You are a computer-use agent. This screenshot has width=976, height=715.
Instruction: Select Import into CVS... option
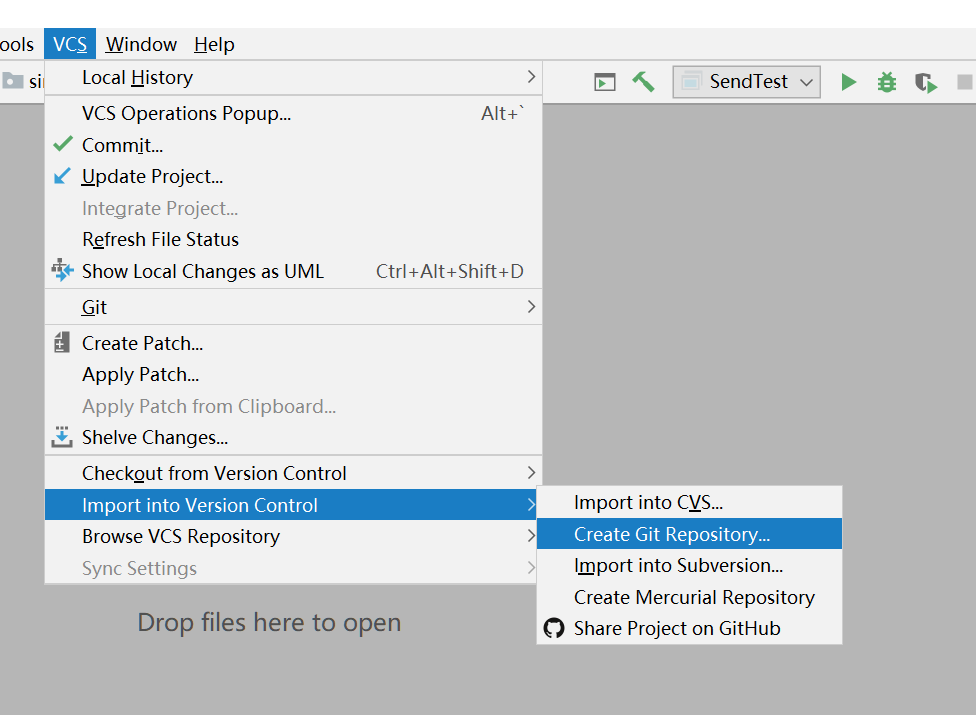(x=689, y=502)
